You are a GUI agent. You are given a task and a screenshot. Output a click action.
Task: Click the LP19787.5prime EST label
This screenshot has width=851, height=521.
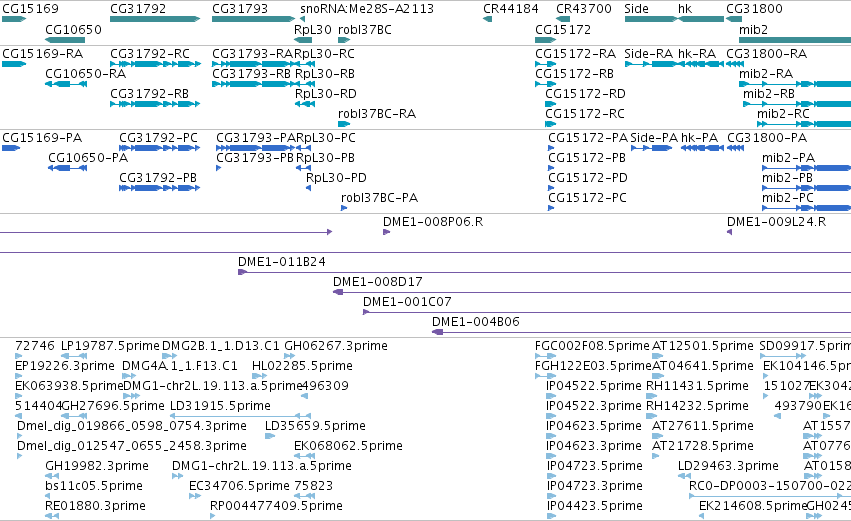tap(110, 346)
